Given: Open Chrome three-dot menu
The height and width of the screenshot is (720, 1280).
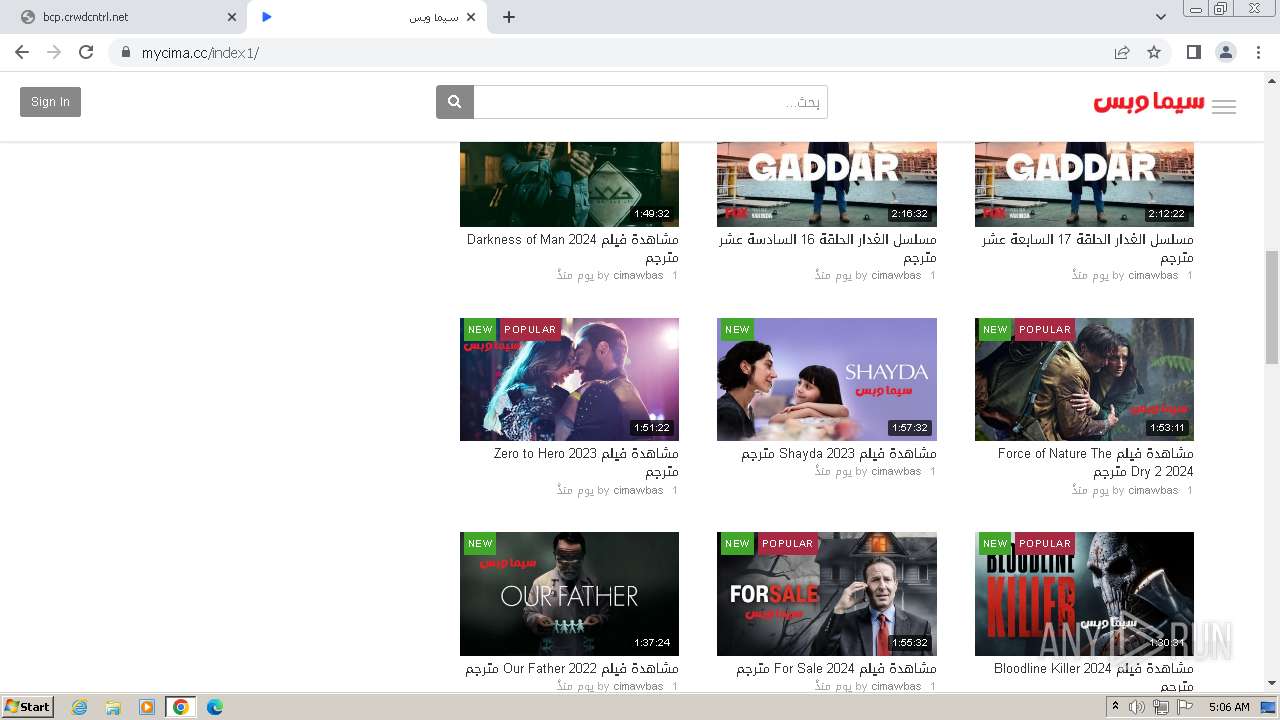Looking at the screenshot, I should pyautogui.click(x=1259, y=52).
